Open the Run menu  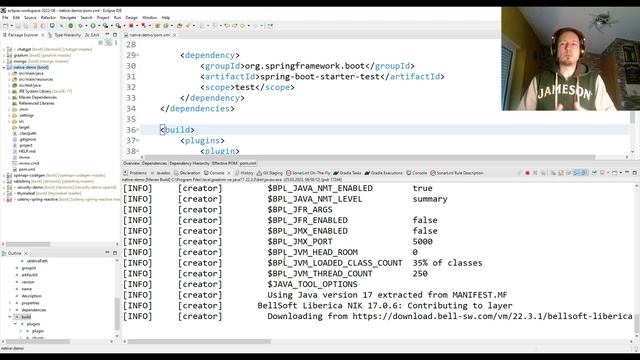click(117, 18)
